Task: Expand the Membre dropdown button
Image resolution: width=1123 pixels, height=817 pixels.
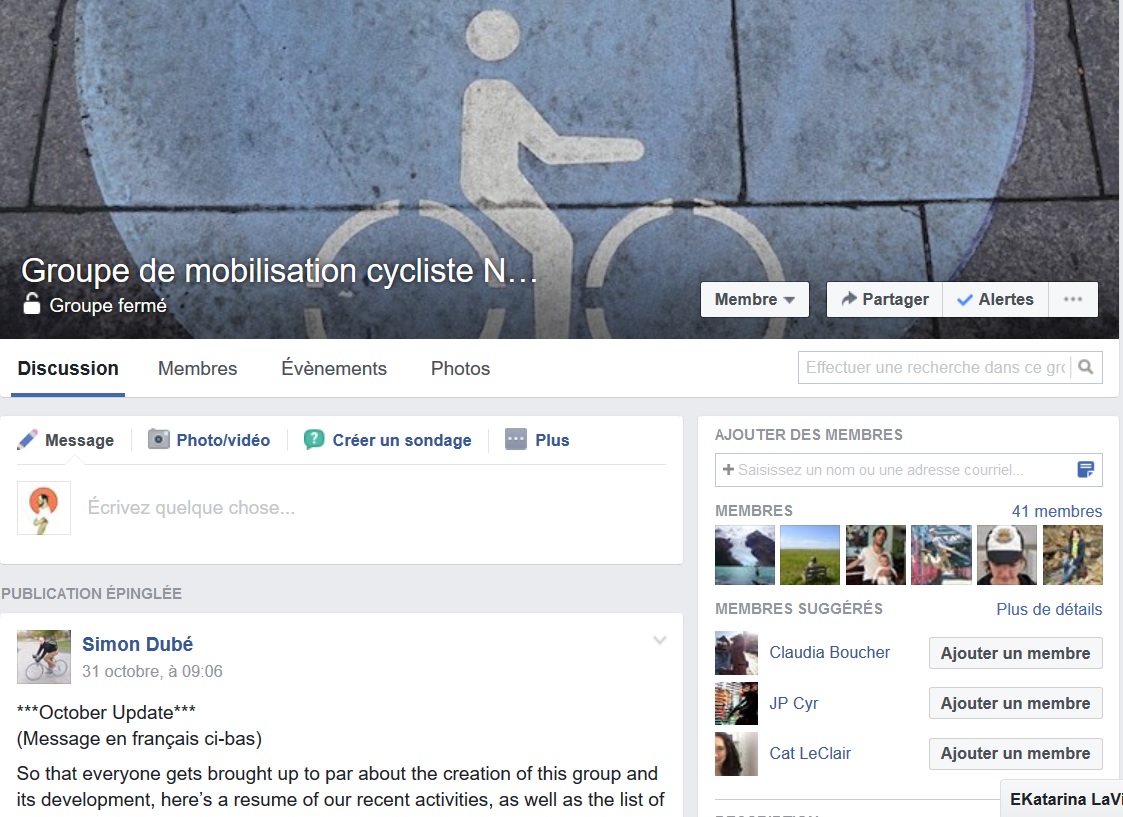Action: 755,299
